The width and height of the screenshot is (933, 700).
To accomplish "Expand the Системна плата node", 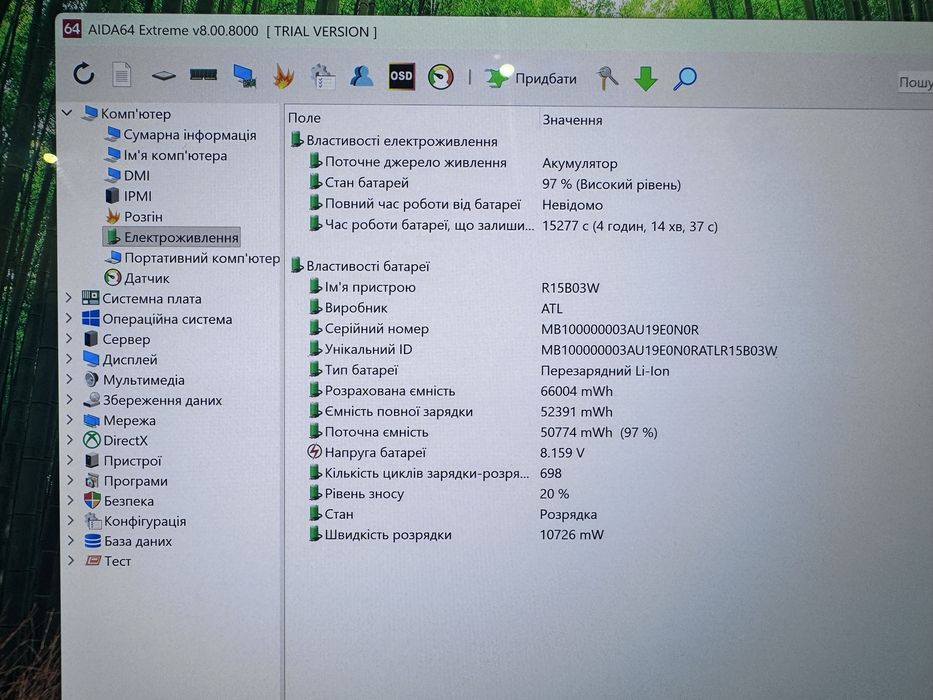I will point(68,298).
